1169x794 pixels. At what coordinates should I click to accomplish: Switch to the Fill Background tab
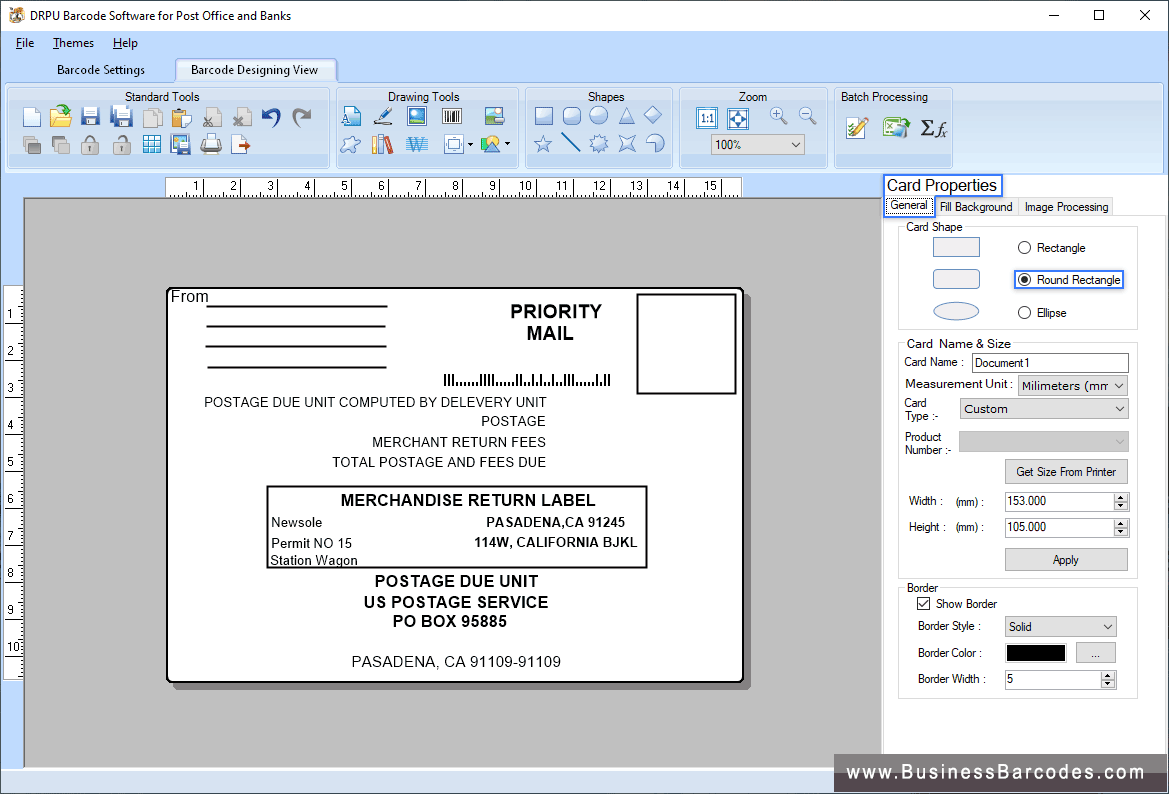pos(975,206)
